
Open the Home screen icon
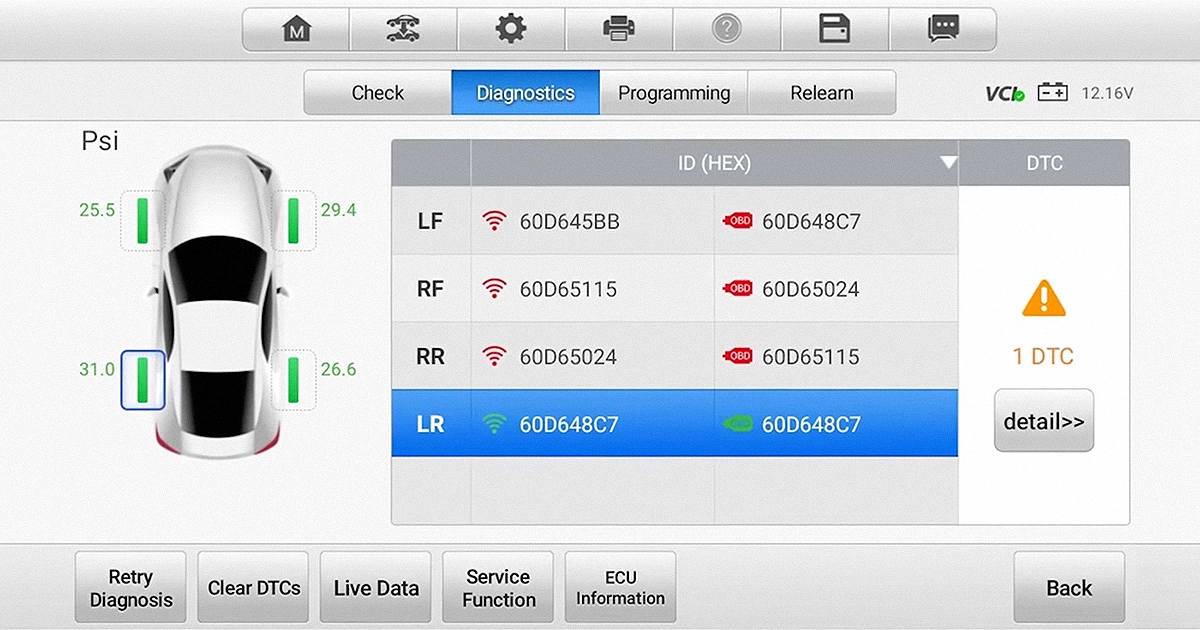[x=295, y=29]
